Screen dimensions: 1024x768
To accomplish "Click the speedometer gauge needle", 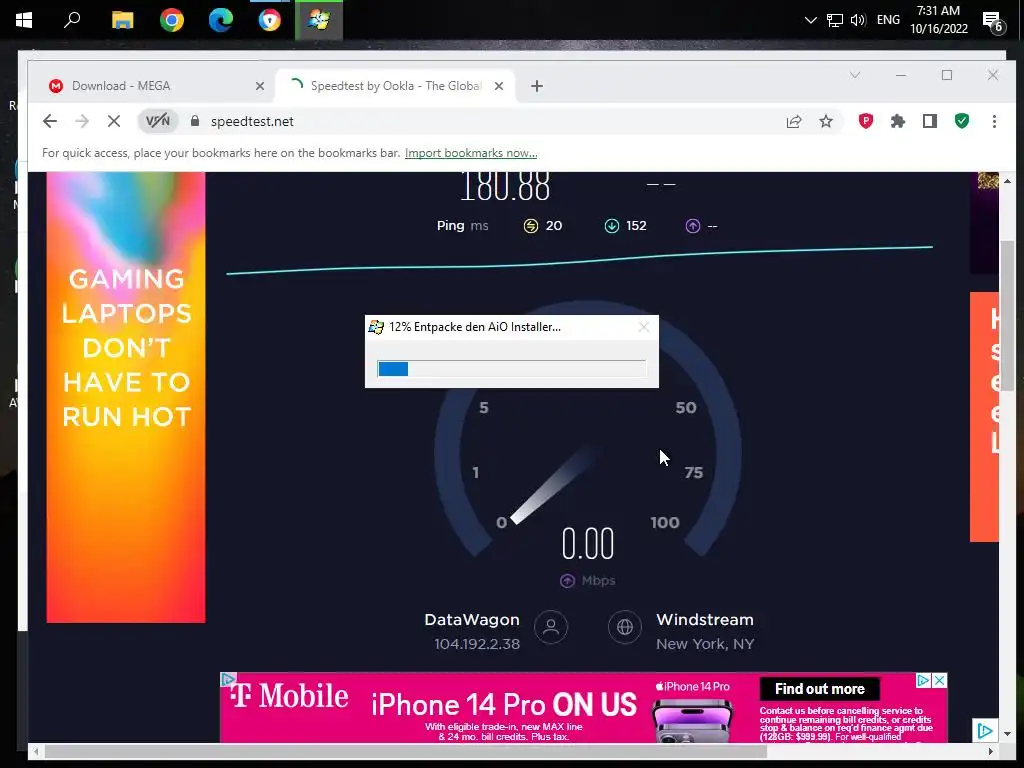I will pos(554,485).
